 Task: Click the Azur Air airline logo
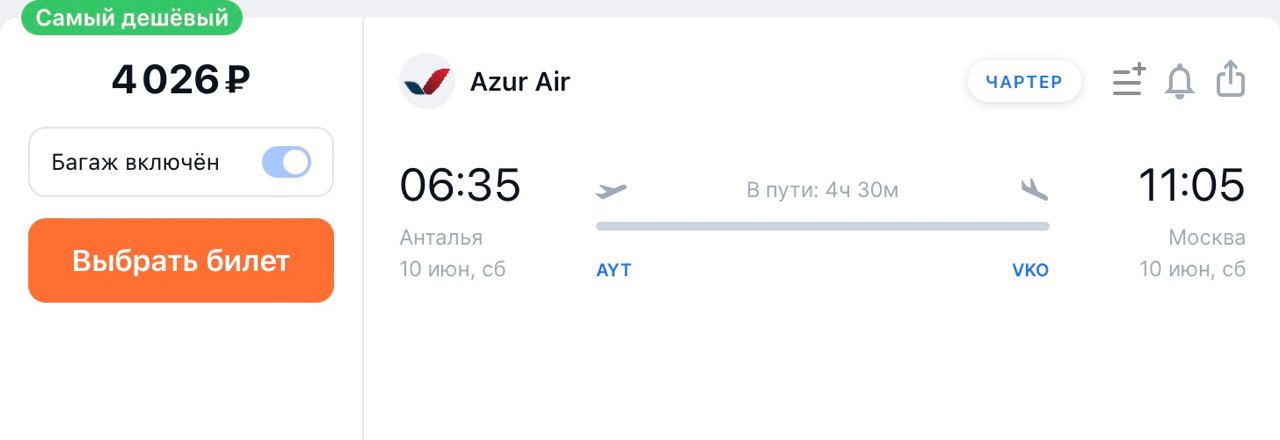coord(427,81)
